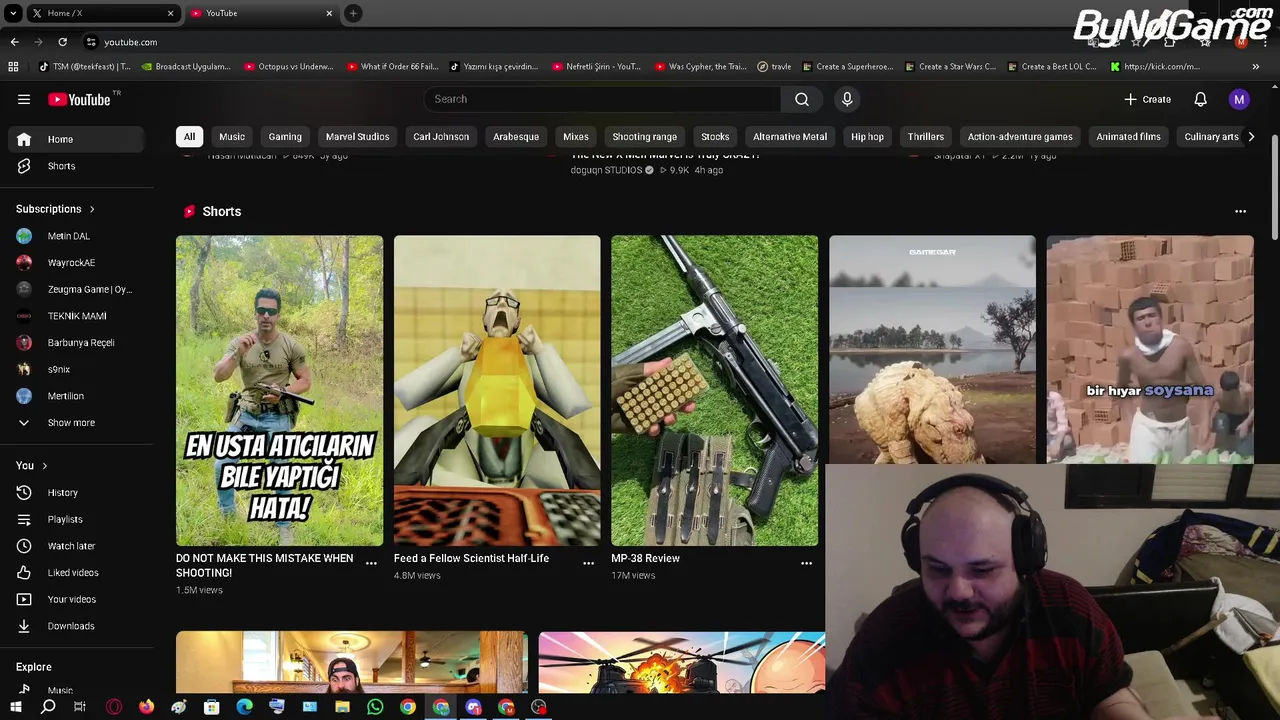Open the You section chevron
Viewport: 1280px width, 720px height.
44,466
